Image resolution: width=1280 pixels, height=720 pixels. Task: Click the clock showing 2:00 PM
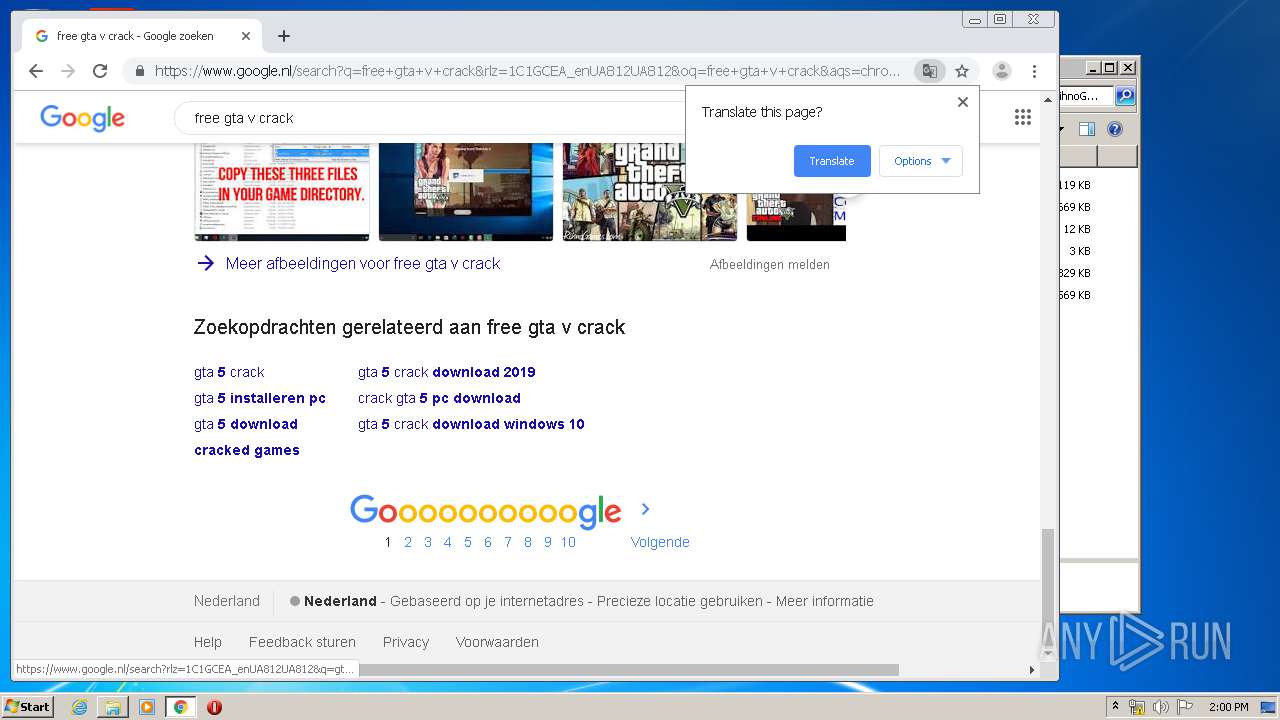[1228, 707]
